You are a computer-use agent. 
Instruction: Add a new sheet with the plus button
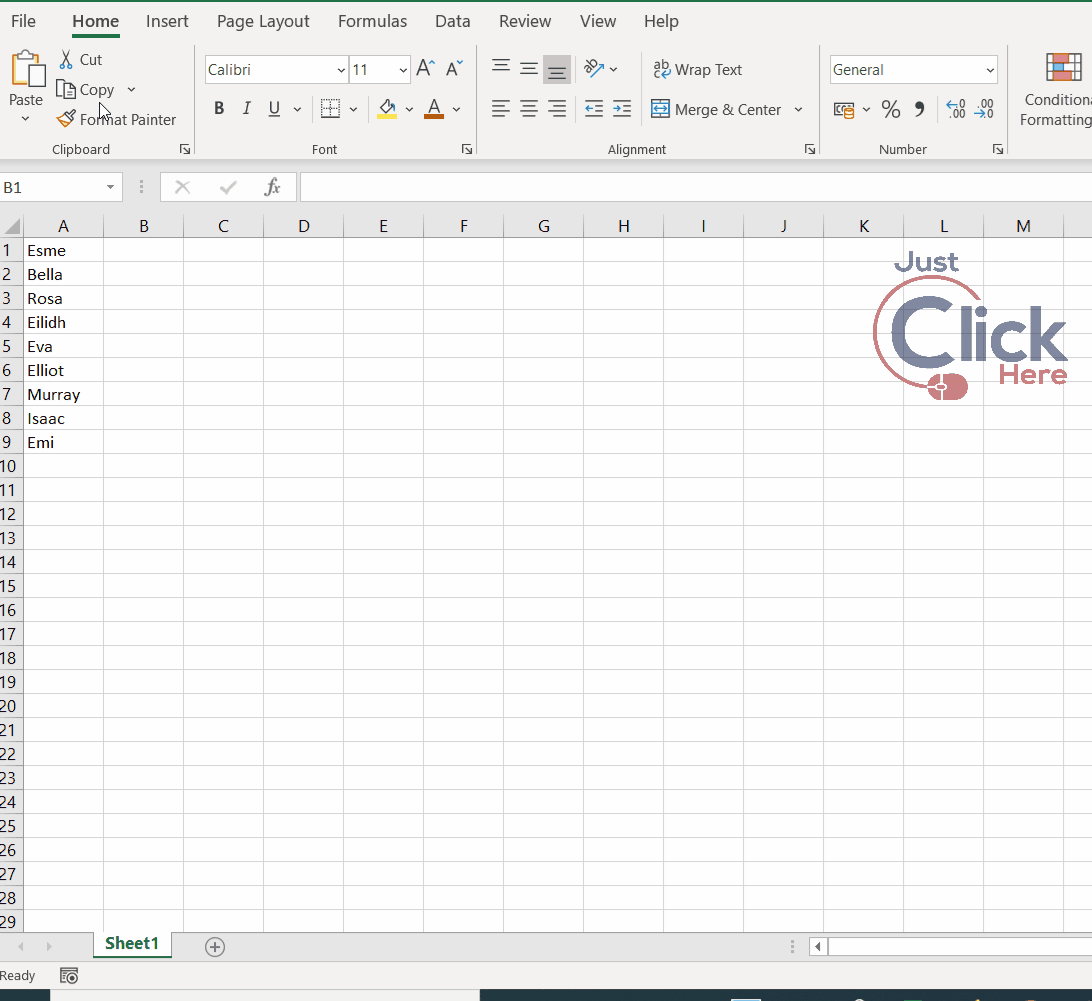pos(214,946)
